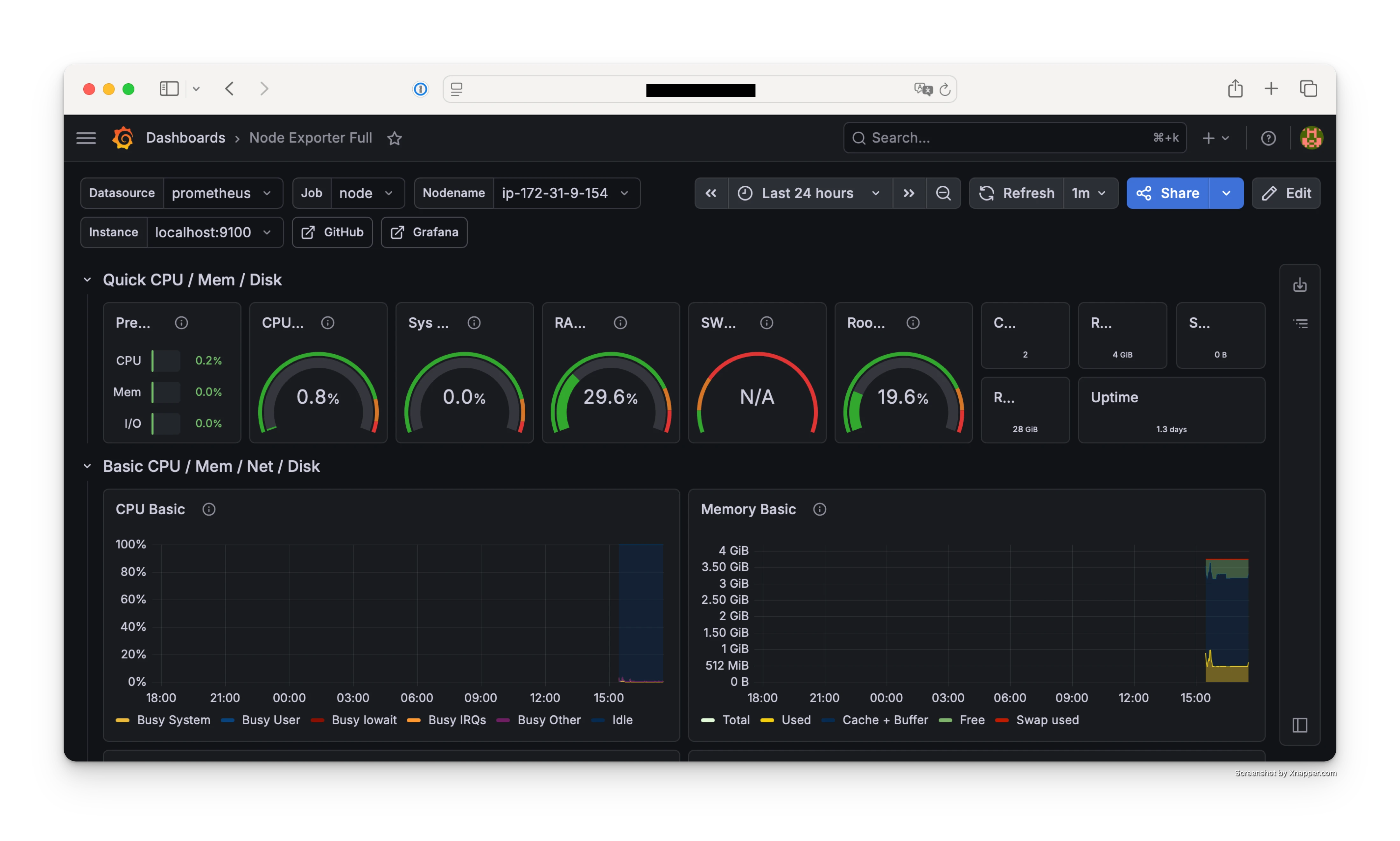
Task: Toggle the dock panel icon at sidebar bottom
Action: (1300, 725)
